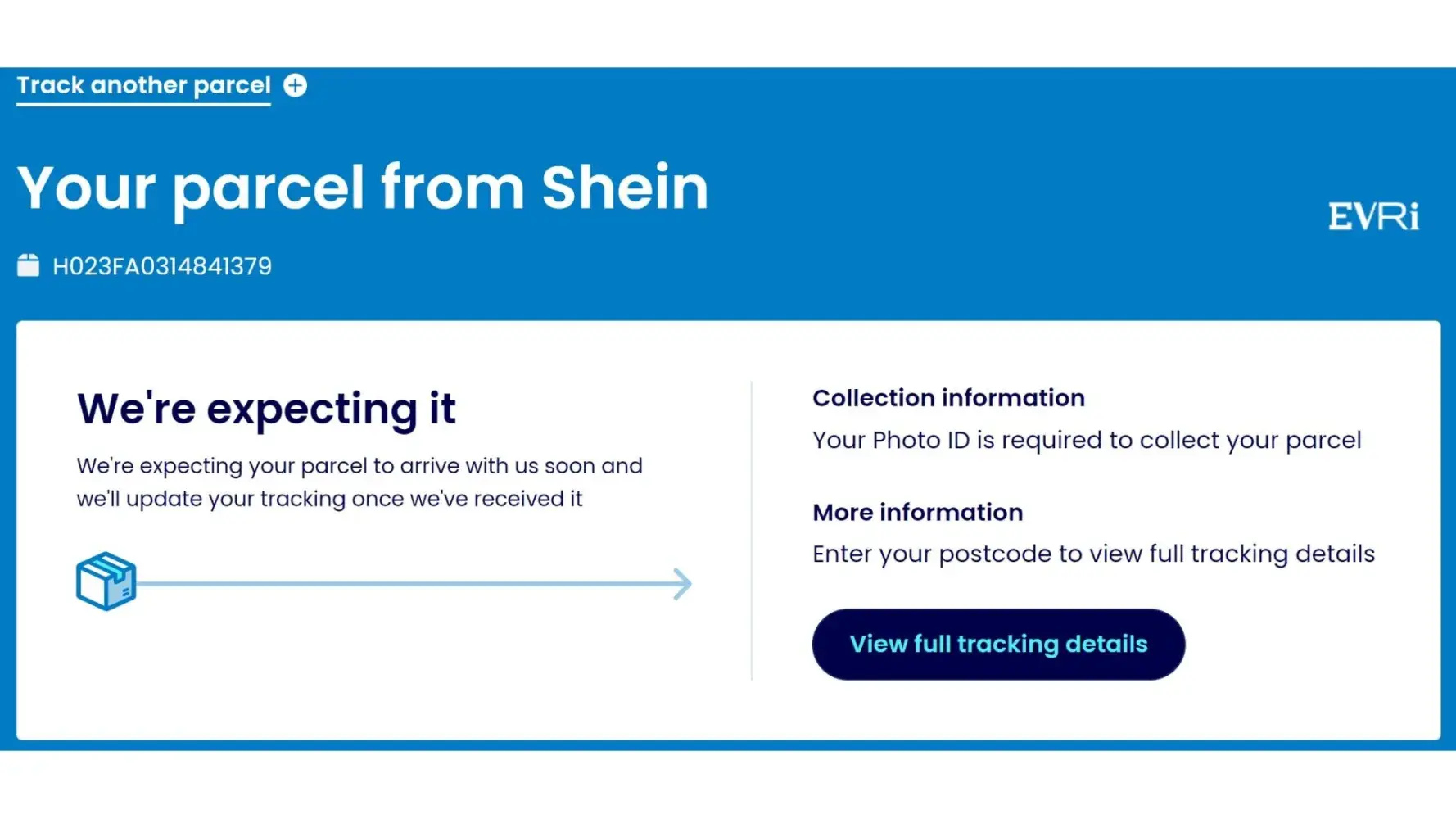
Task: Click the vertical divider in the status card
Action: (x=751, y=531)
